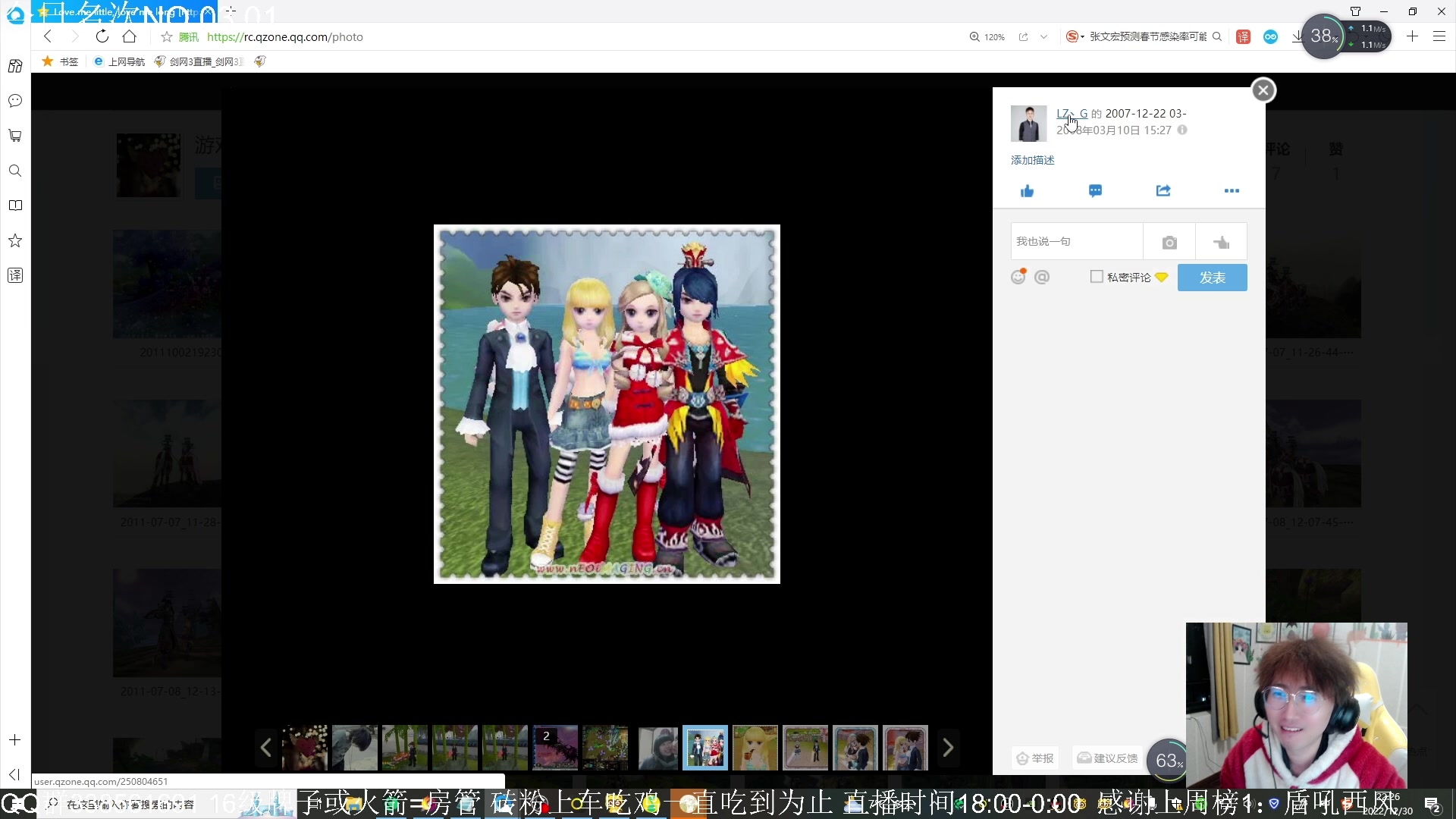Open the sidebar shopping cart icon
The image size is (1456, 819).
15,136
